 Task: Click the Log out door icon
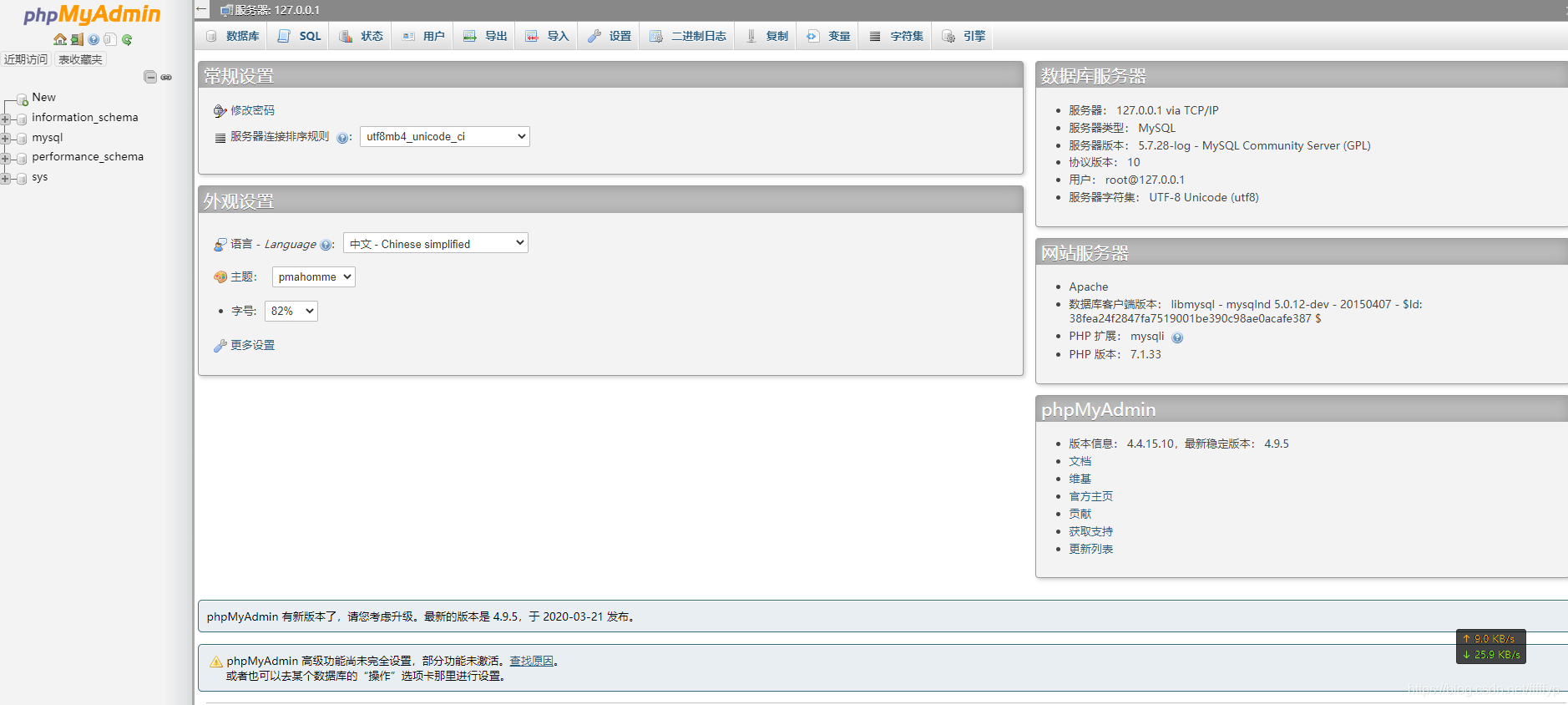tap(77, 39)
